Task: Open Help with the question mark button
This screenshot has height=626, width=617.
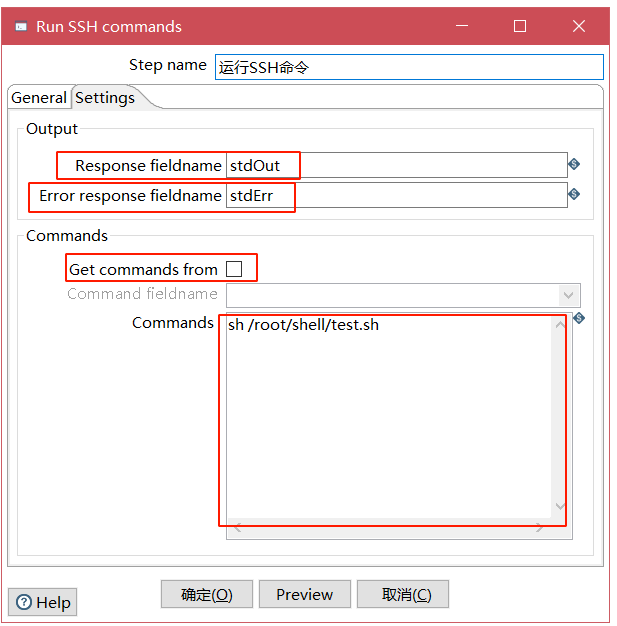Action: point(42,602)
